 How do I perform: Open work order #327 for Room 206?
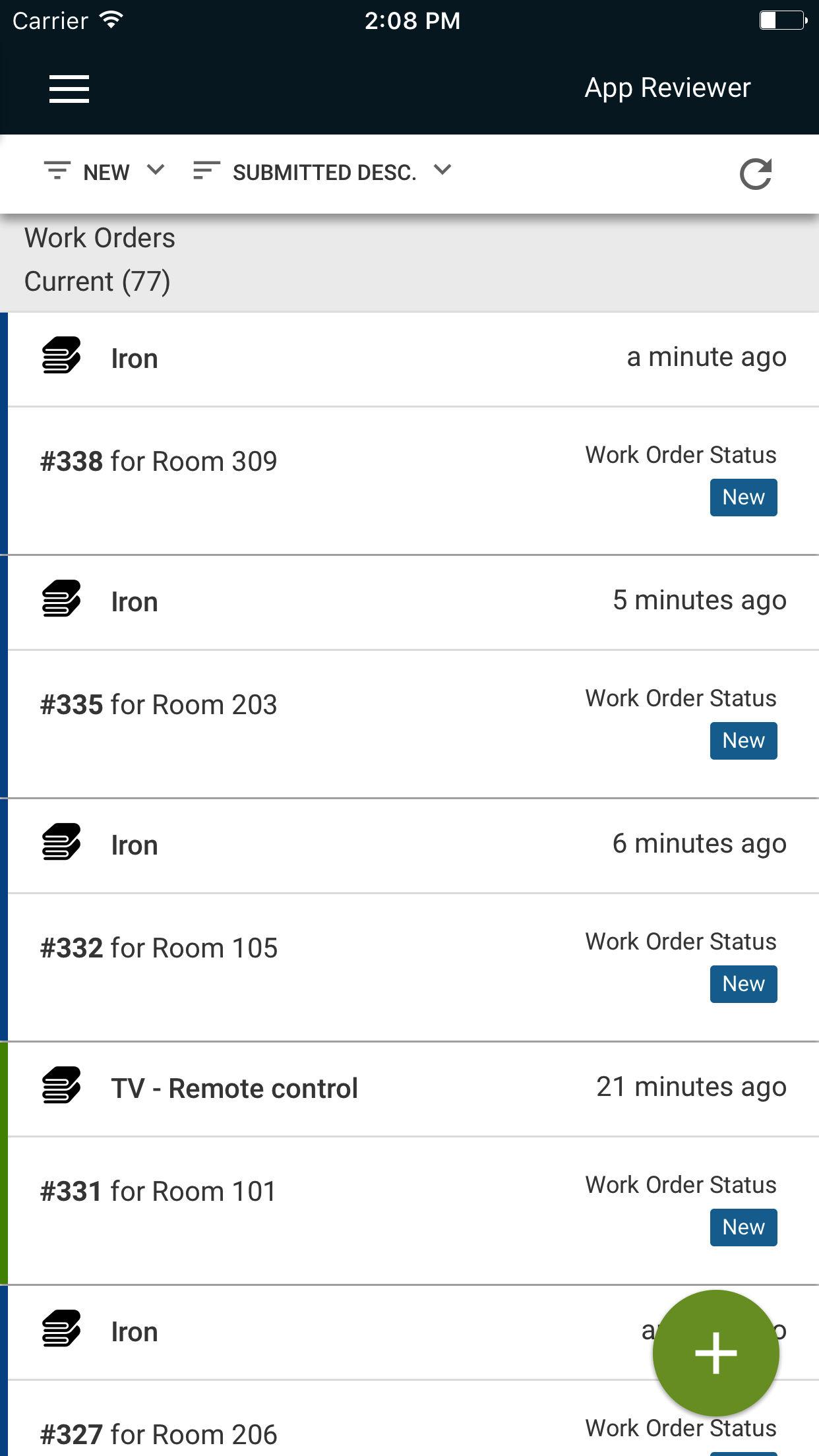pyautogui.click(x=159, y=1434)
